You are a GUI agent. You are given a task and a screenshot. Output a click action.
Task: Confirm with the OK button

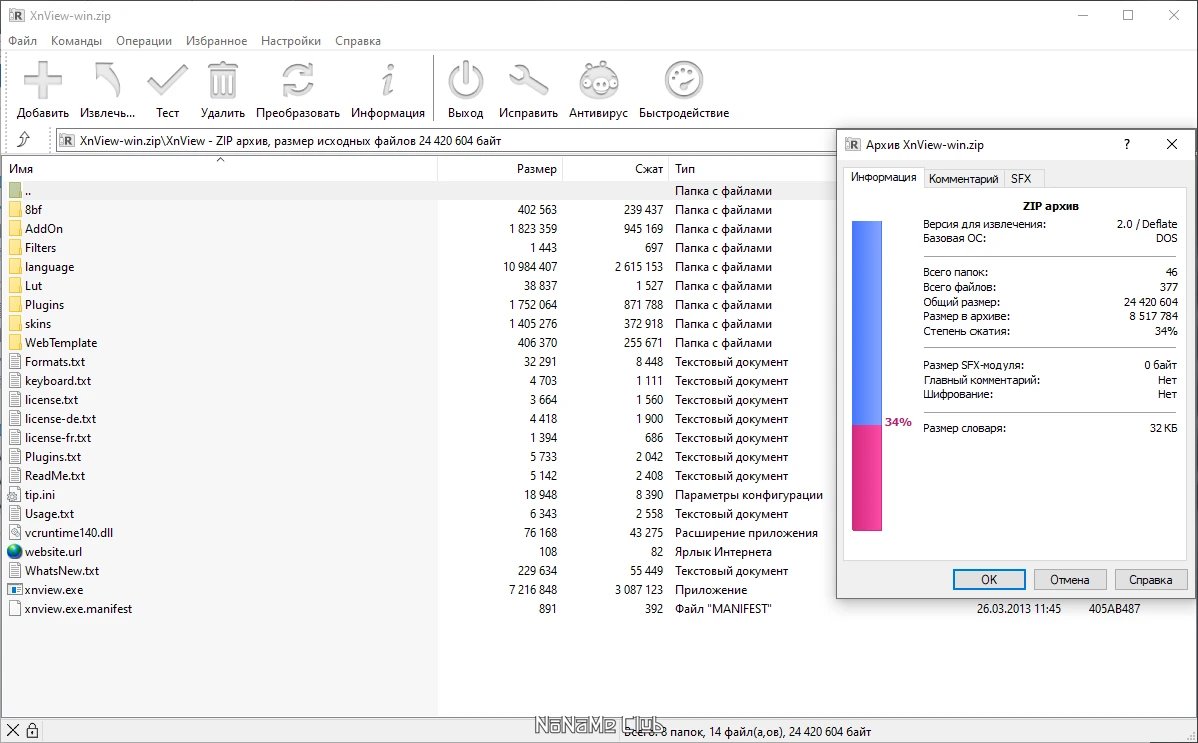click(x=989, y=579)
